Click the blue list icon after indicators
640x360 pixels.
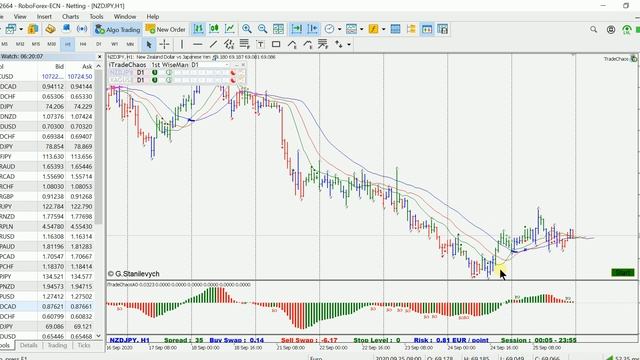point(395,29)
